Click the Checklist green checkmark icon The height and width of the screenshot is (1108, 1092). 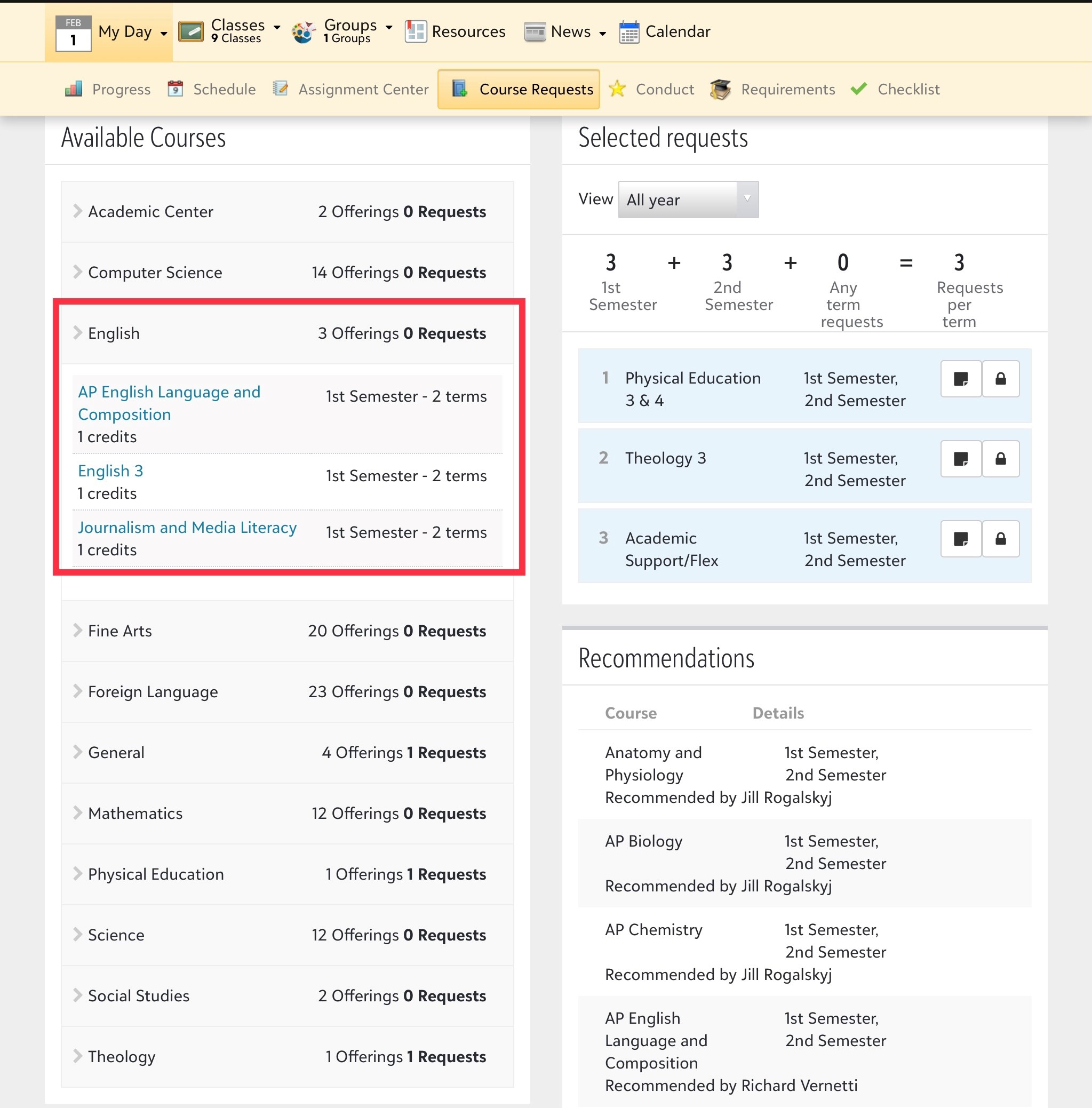click(858, 89)
